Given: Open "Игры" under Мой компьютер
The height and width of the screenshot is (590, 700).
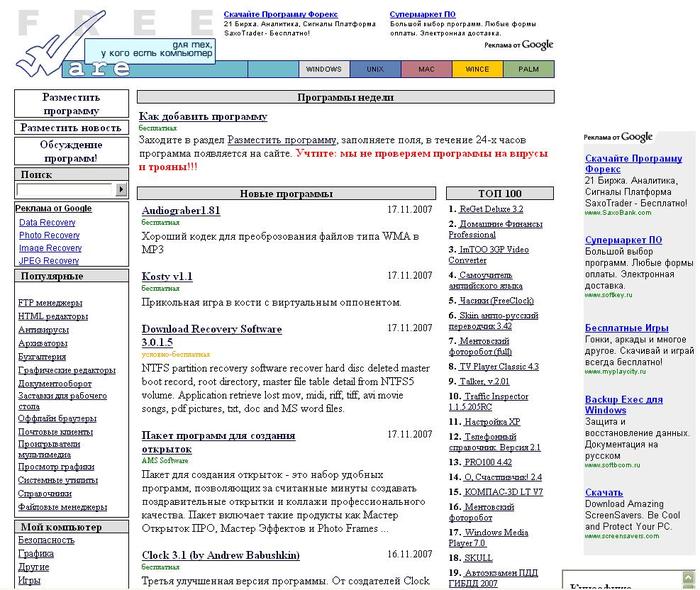Looking at the screenshot, I should point(29,580).
